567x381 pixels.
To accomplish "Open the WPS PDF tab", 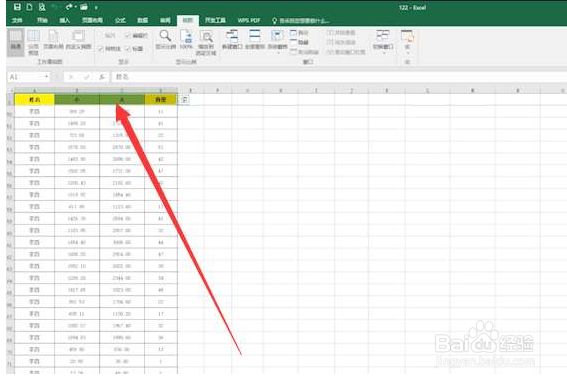I will (x=249, y=20).
